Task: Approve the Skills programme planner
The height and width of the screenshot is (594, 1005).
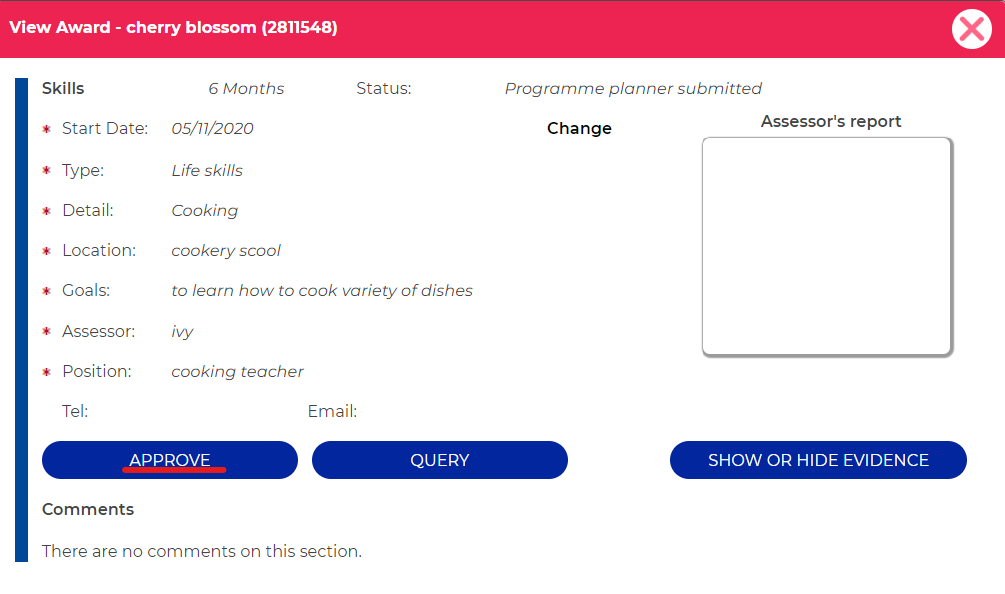Action: (x=170, y=460)
